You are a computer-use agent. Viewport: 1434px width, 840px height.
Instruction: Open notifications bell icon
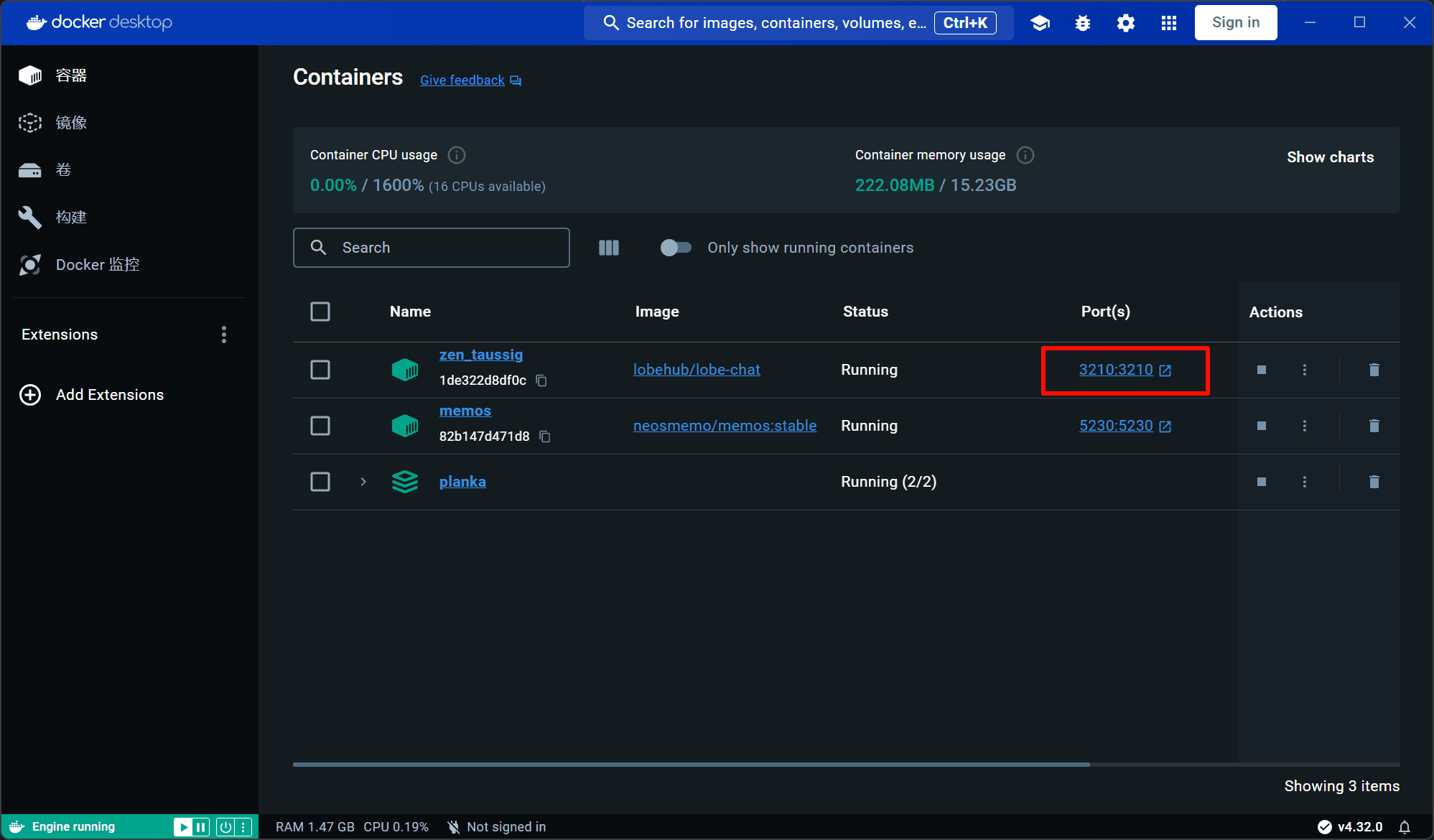(1405, 827)
